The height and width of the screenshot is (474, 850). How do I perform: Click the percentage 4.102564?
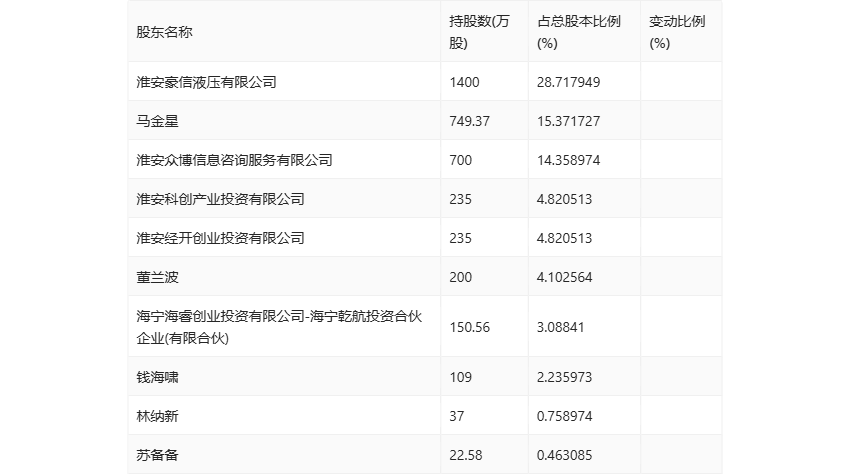564,277
